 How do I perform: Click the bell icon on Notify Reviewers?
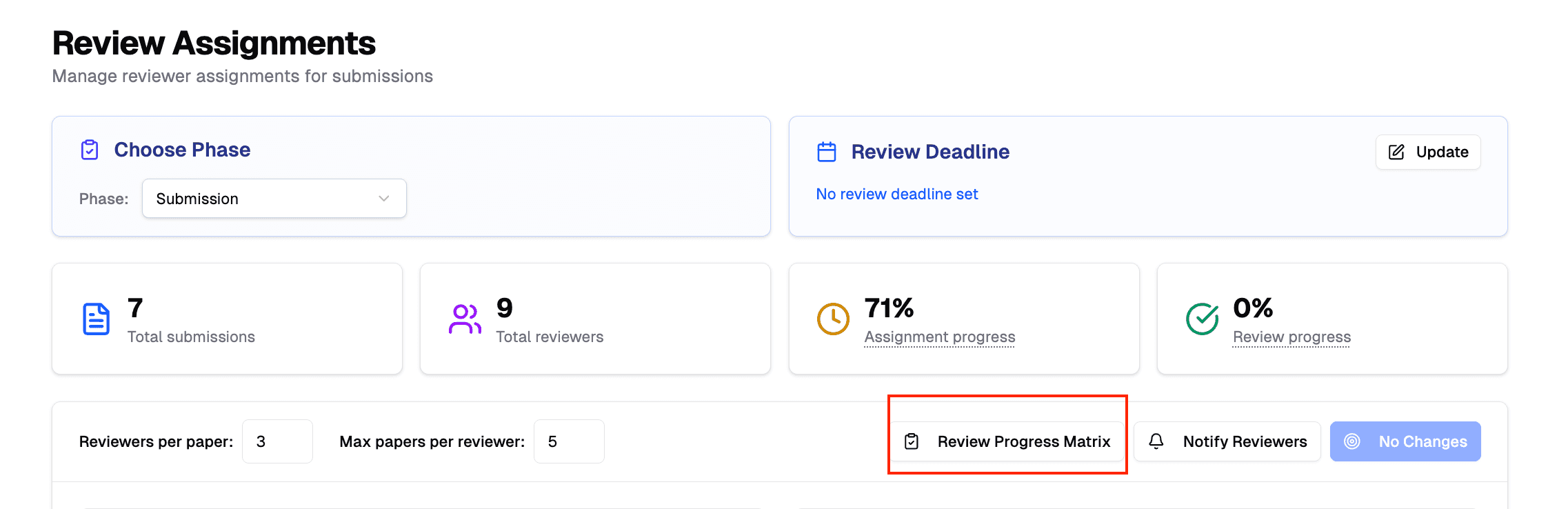pyautogui.click(x=1157, y=441)
